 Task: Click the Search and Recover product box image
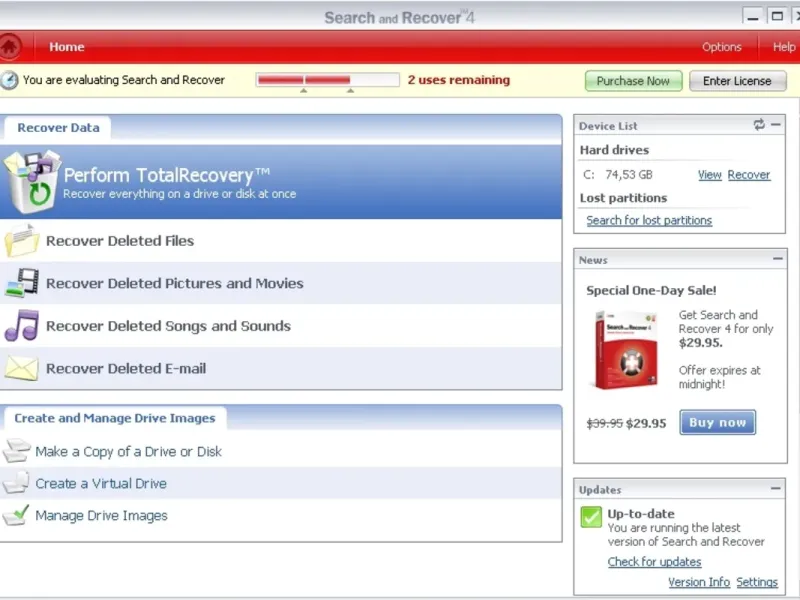[626, 350]
